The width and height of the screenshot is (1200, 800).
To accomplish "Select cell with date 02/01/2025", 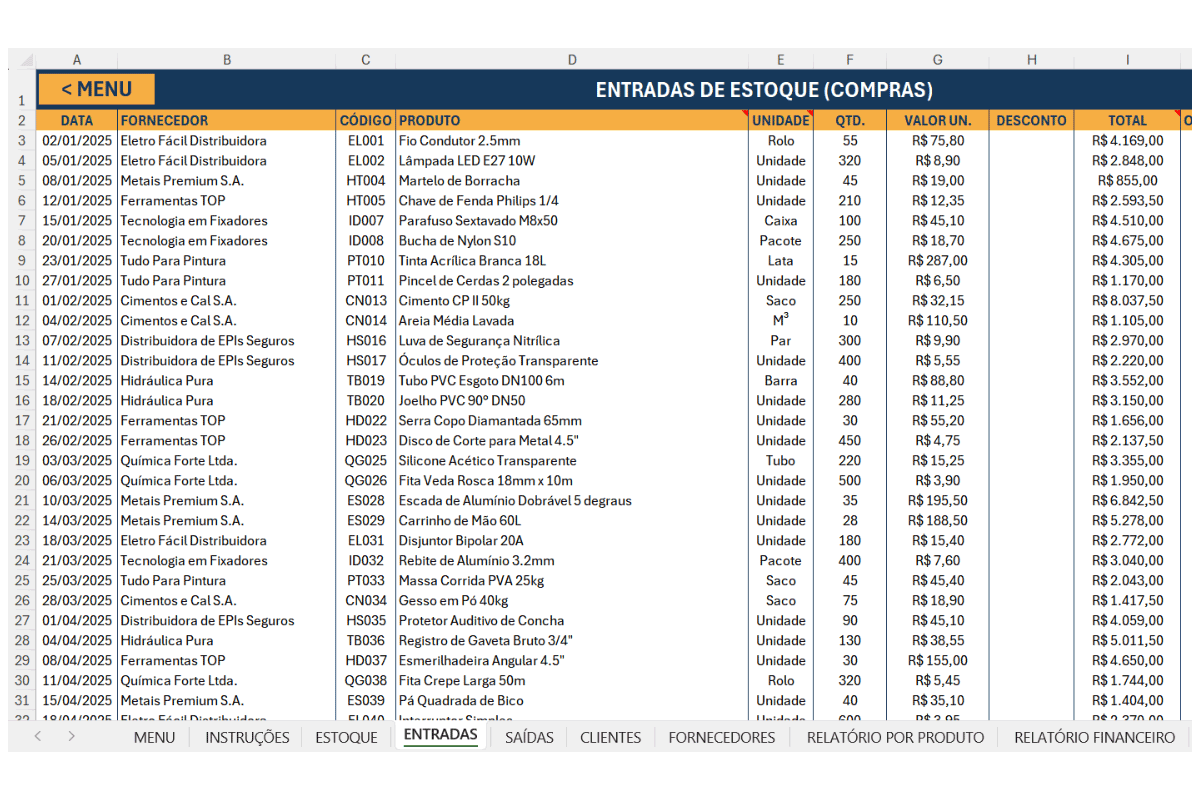I will point(77,141).
